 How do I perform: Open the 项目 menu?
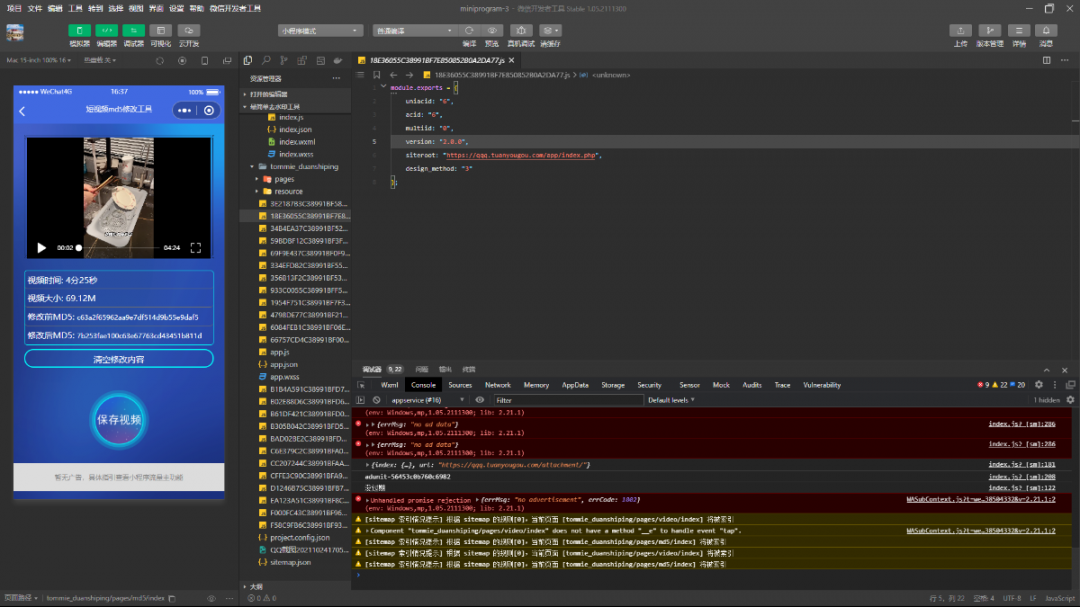[14, 8]
